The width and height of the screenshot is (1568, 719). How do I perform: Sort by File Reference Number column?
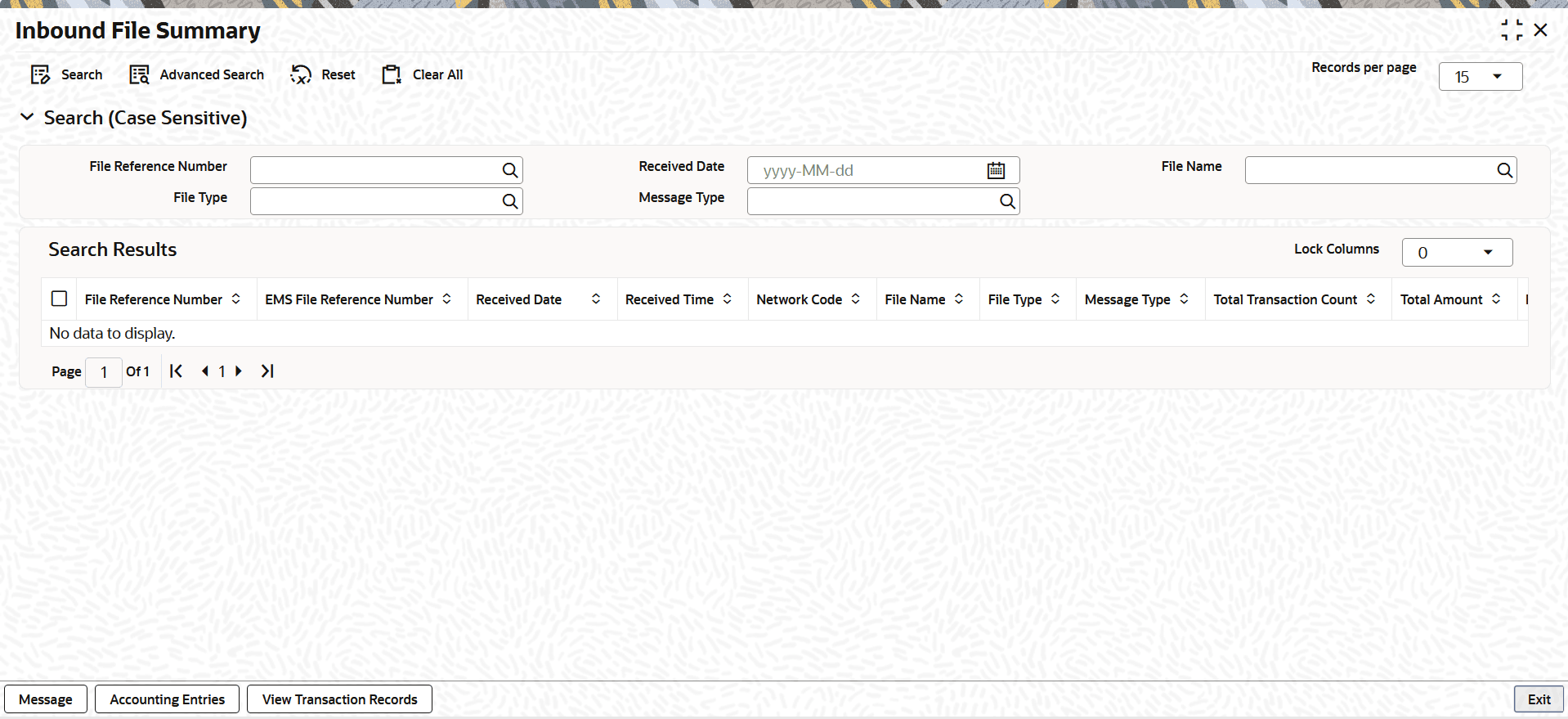tap(236, 299)
